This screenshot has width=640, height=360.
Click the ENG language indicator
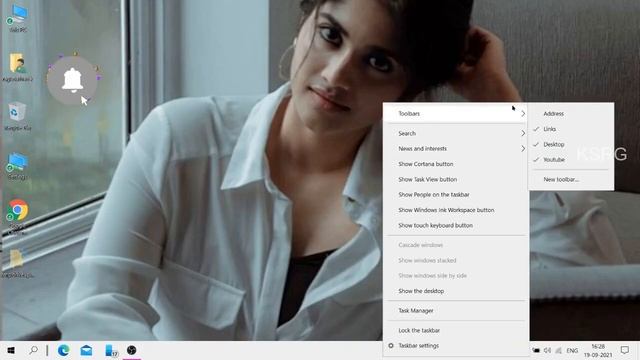572,350
